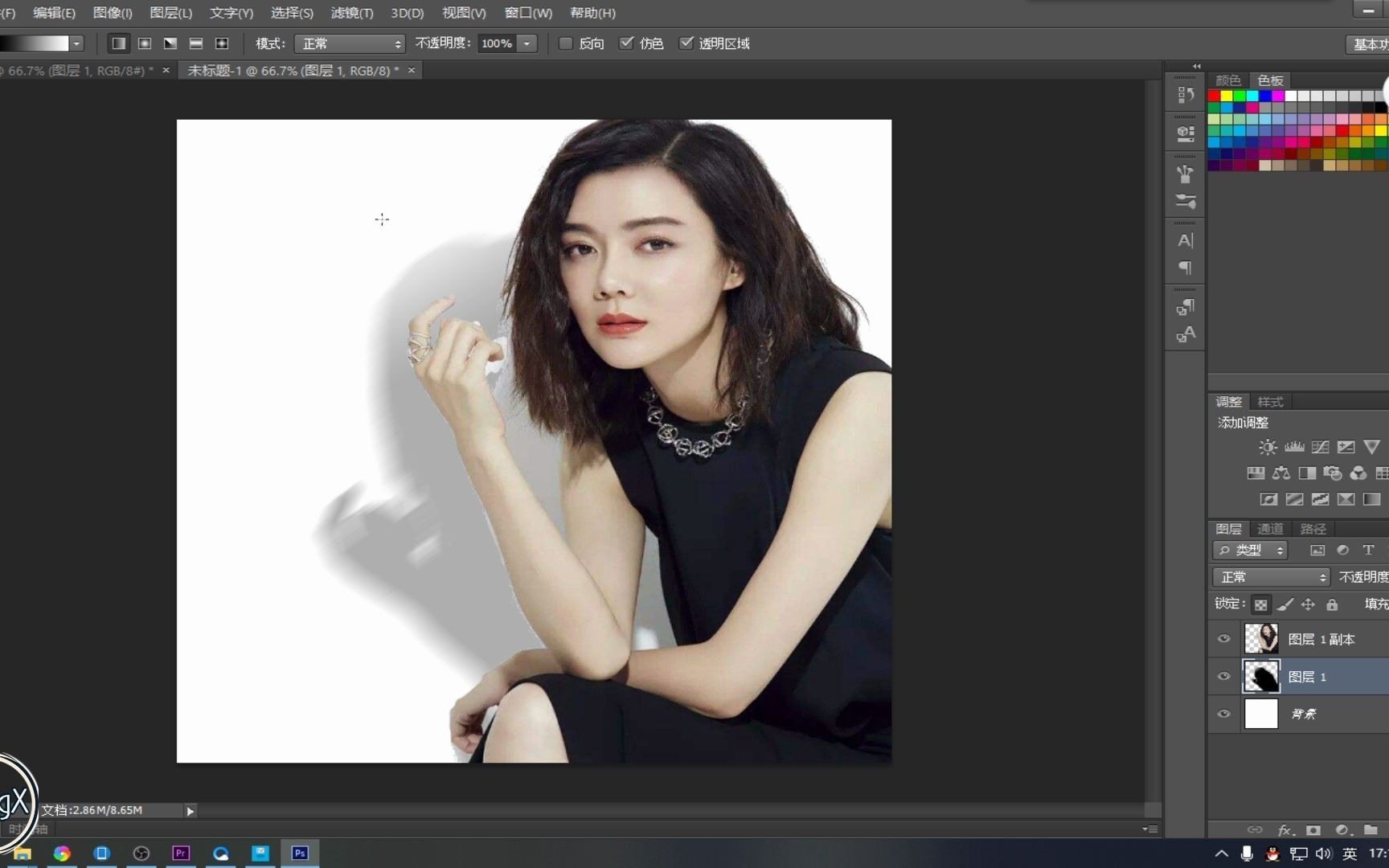Open the History panel icon
1389x868 pixels.
click(x=1186, y=95)
